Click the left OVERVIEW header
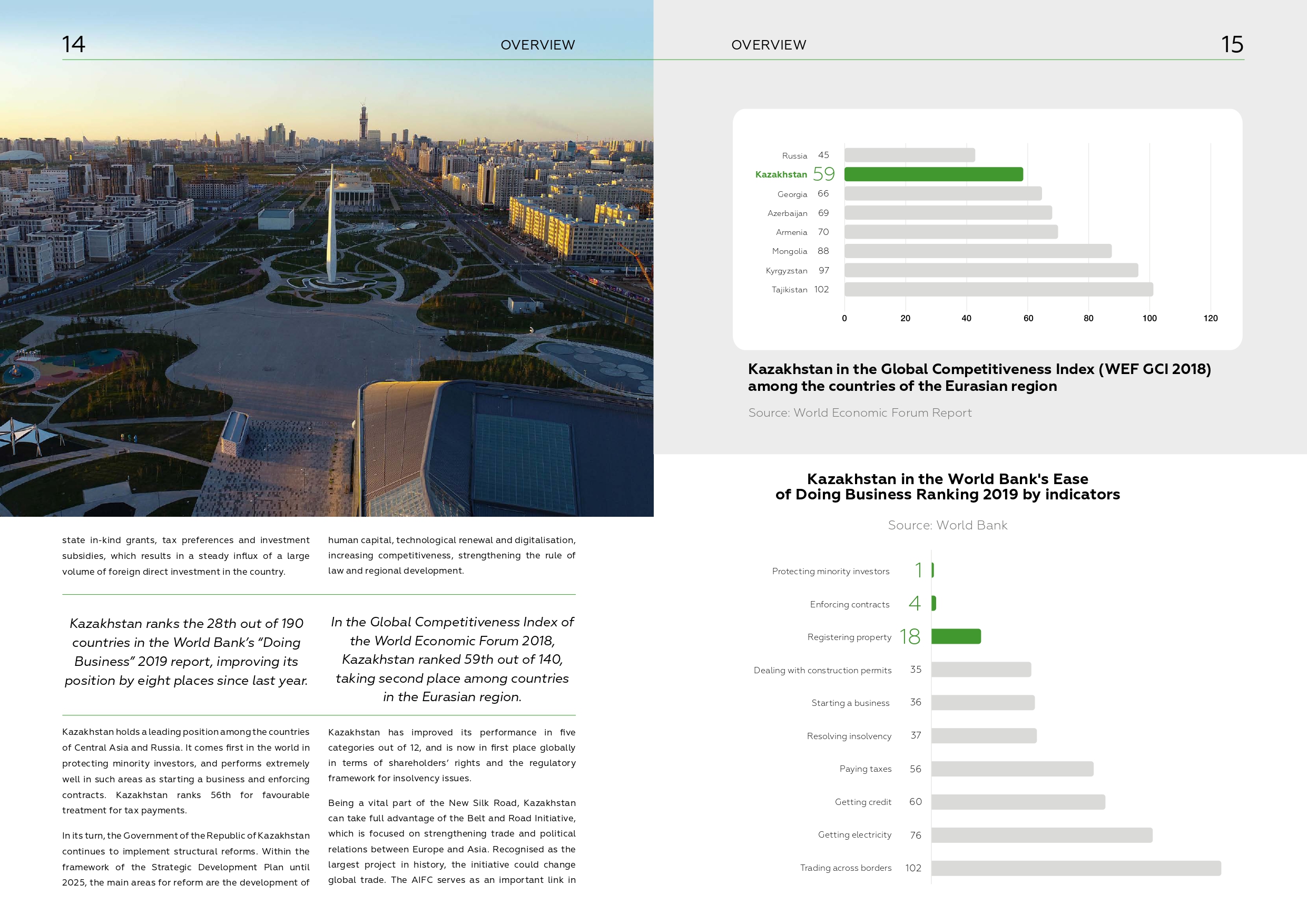The width and height of the screenshot is (1307, 924). pyautogui.click(x=537, y=45)
